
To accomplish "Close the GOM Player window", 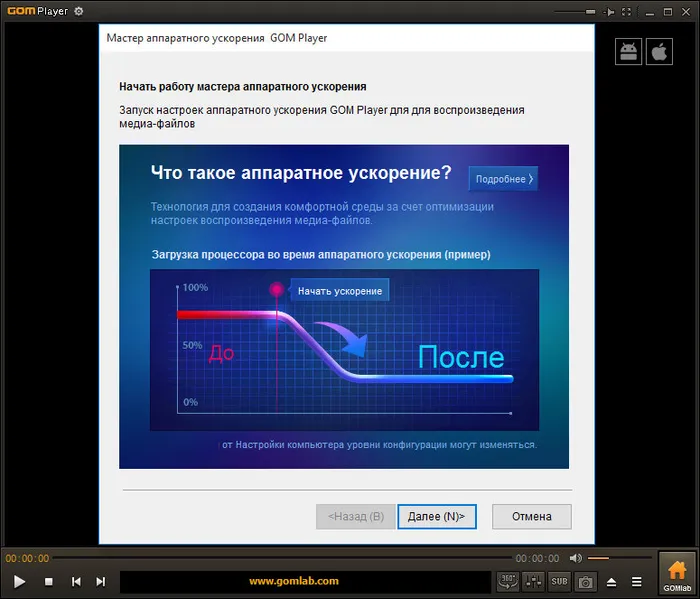I will pyautogui.click(x=686, y=12).
